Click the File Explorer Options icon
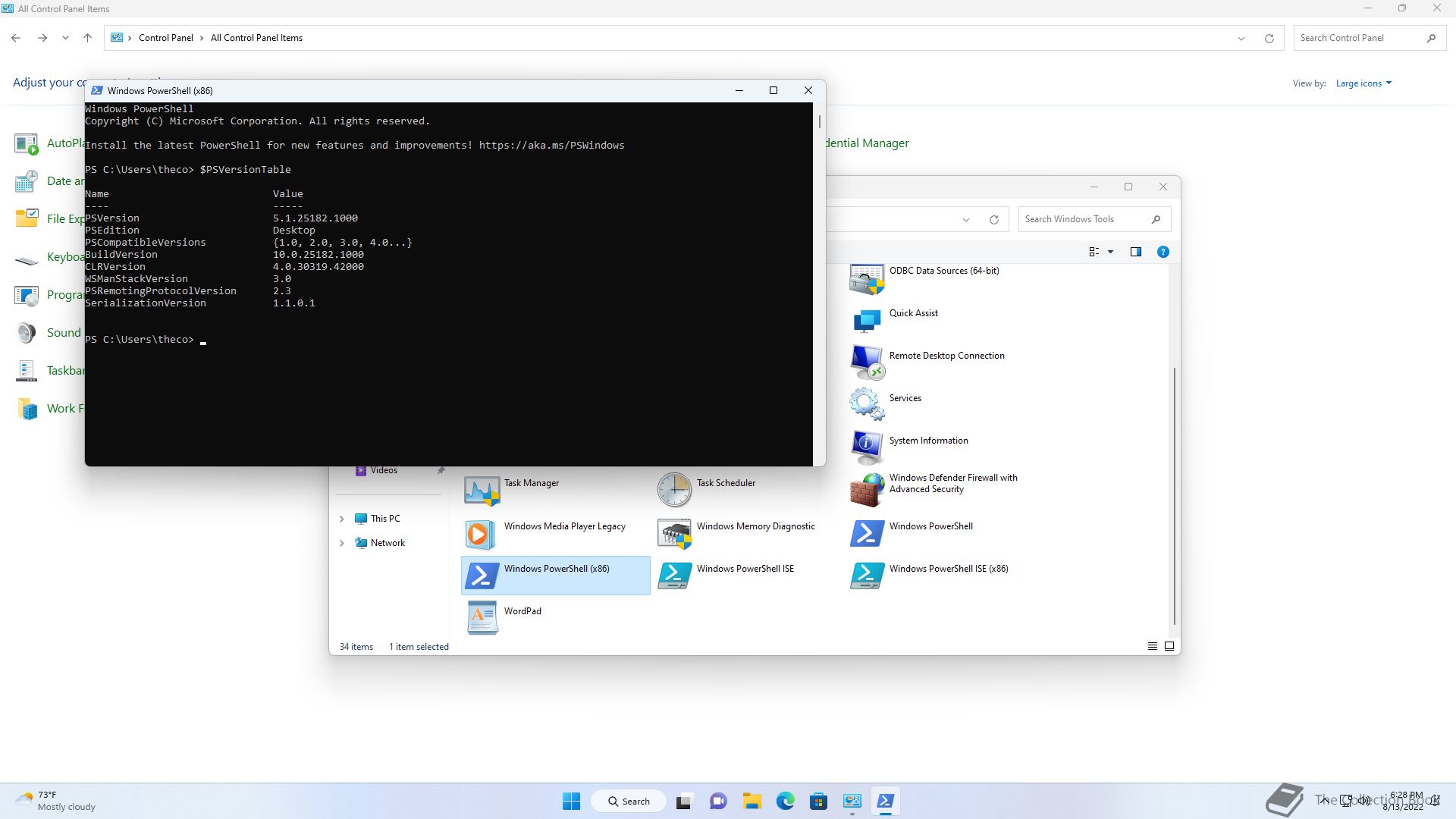 pos(27,218)
